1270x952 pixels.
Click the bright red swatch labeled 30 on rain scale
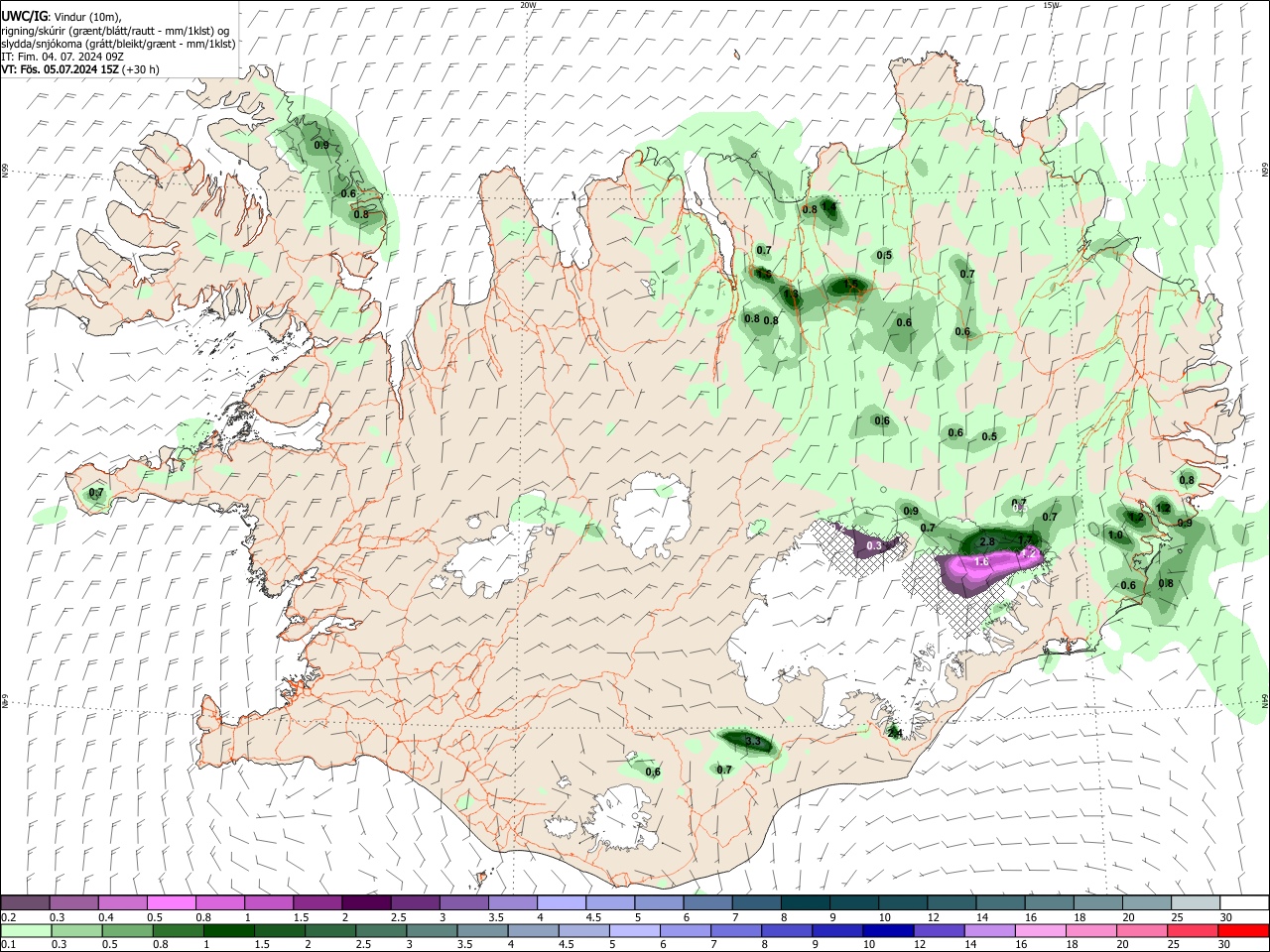point(1243,930)
